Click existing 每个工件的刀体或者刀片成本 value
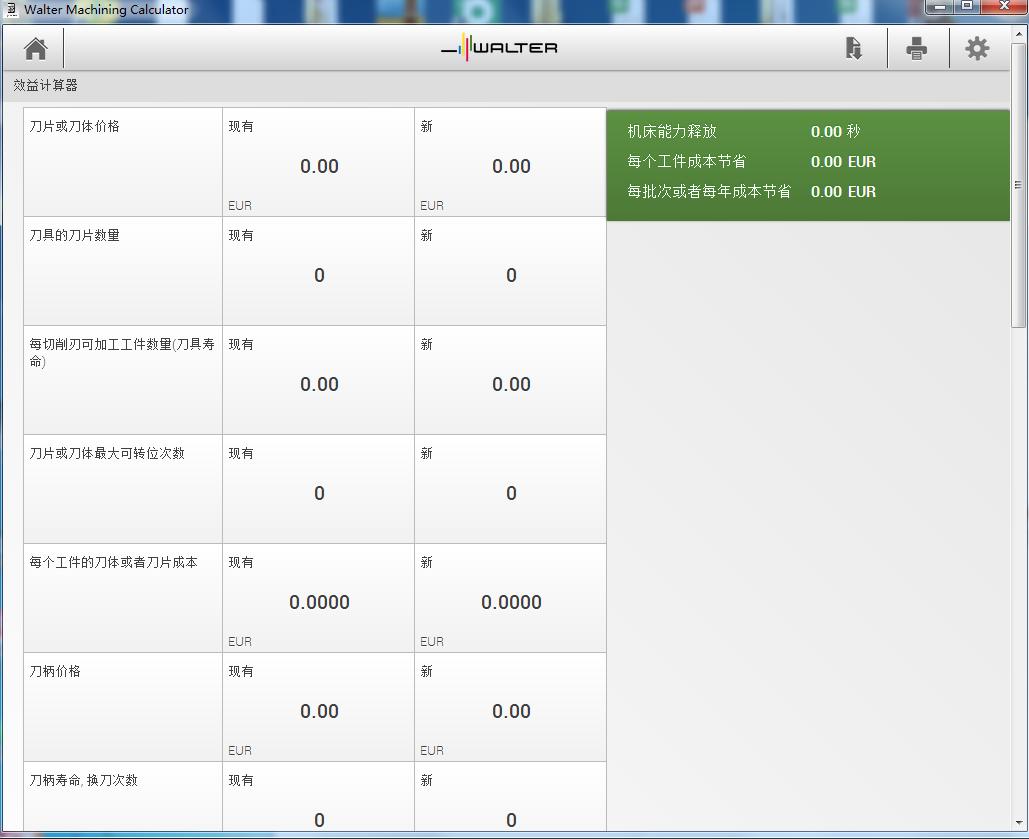The width and height of the screenshot is (1029, 839). pos(319,602)
